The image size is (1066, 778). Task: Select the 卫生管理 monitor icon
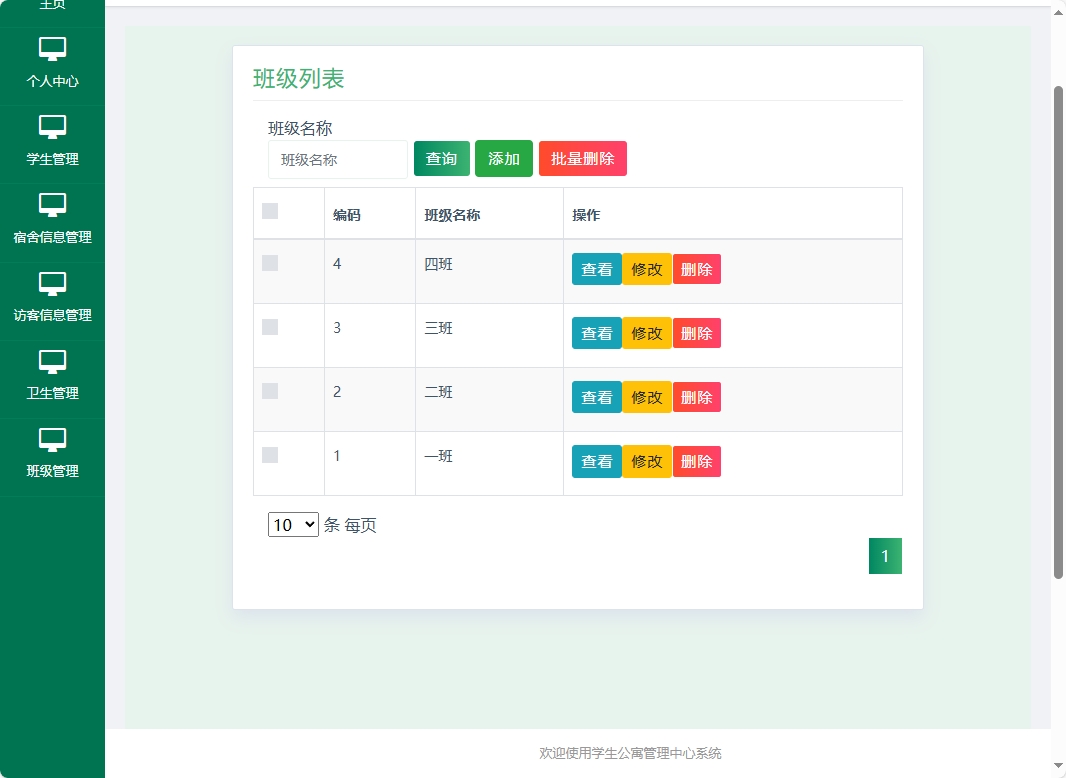[52, 361]
